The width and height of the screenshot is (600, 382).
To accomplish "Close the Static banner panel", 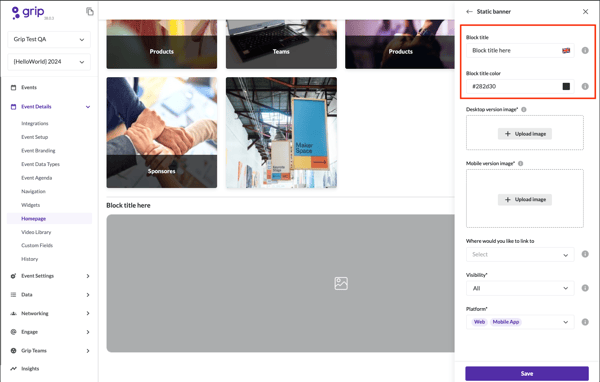I will click(585, 11).
